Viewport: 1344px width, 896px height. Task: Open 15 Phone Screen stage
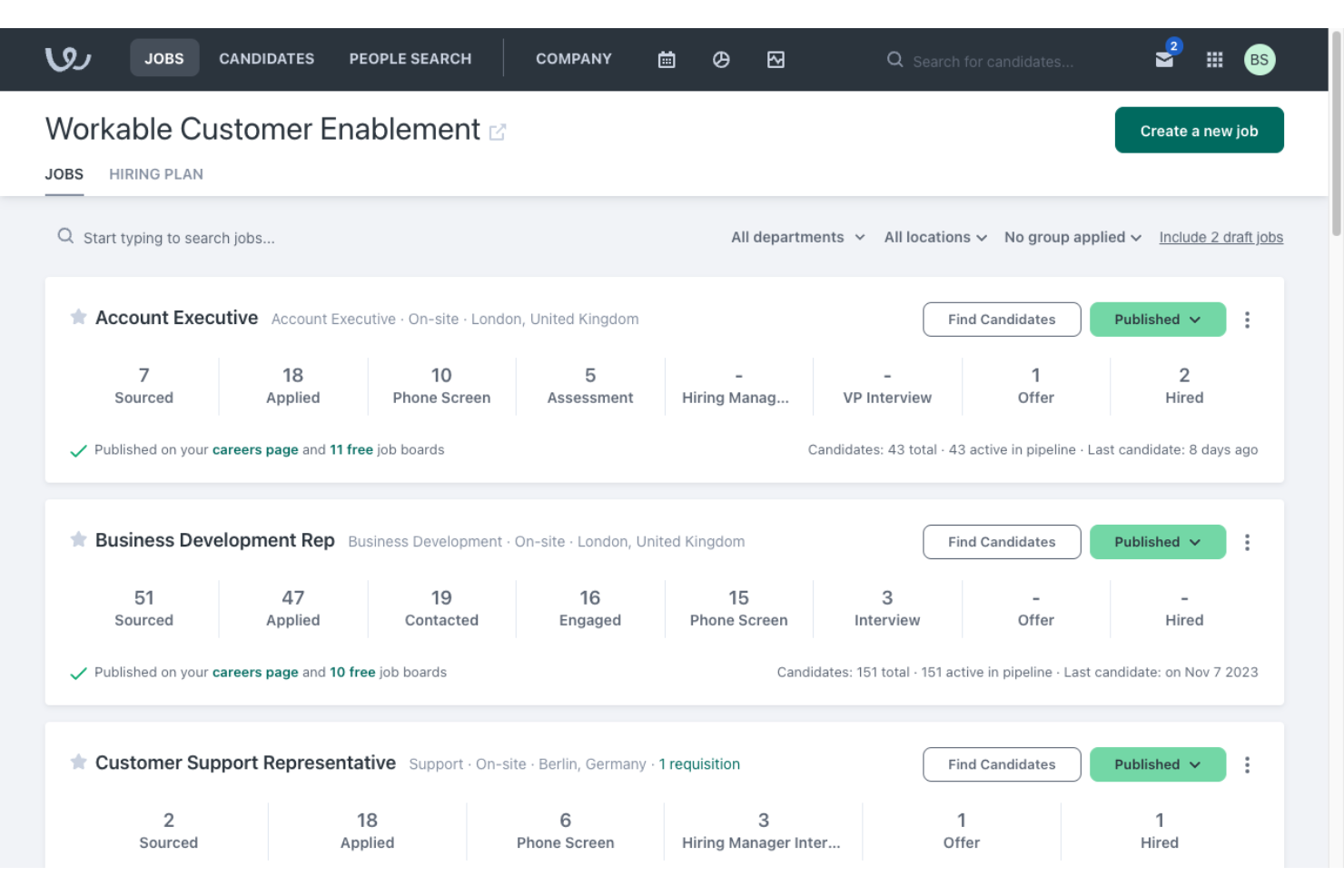pos(738,608)
